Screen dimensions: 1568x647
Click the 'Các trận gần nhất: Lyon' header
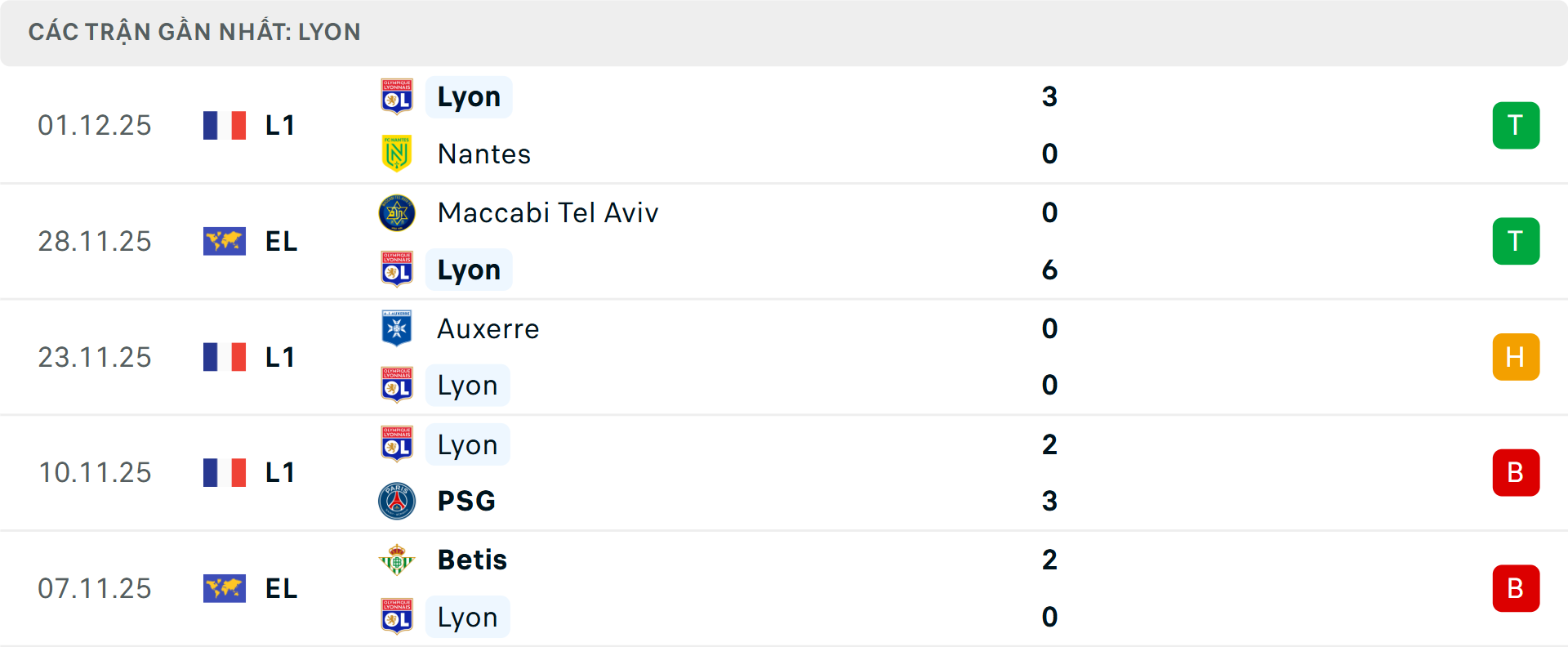click(x=194, y=33)
